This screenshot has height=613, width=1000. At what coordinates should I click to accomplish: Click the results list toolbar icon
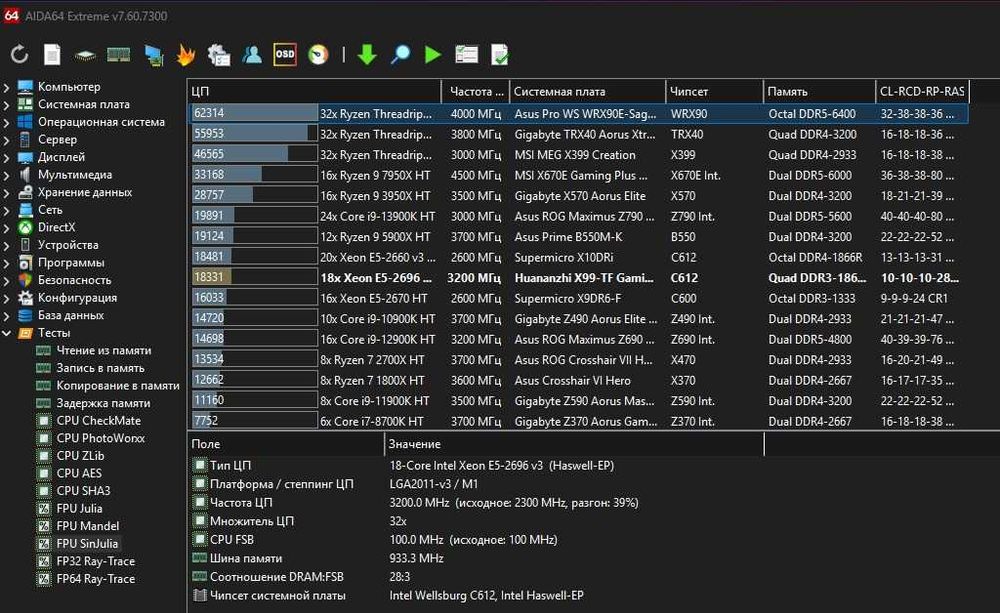pyautogui.click(x=466, y=55)
